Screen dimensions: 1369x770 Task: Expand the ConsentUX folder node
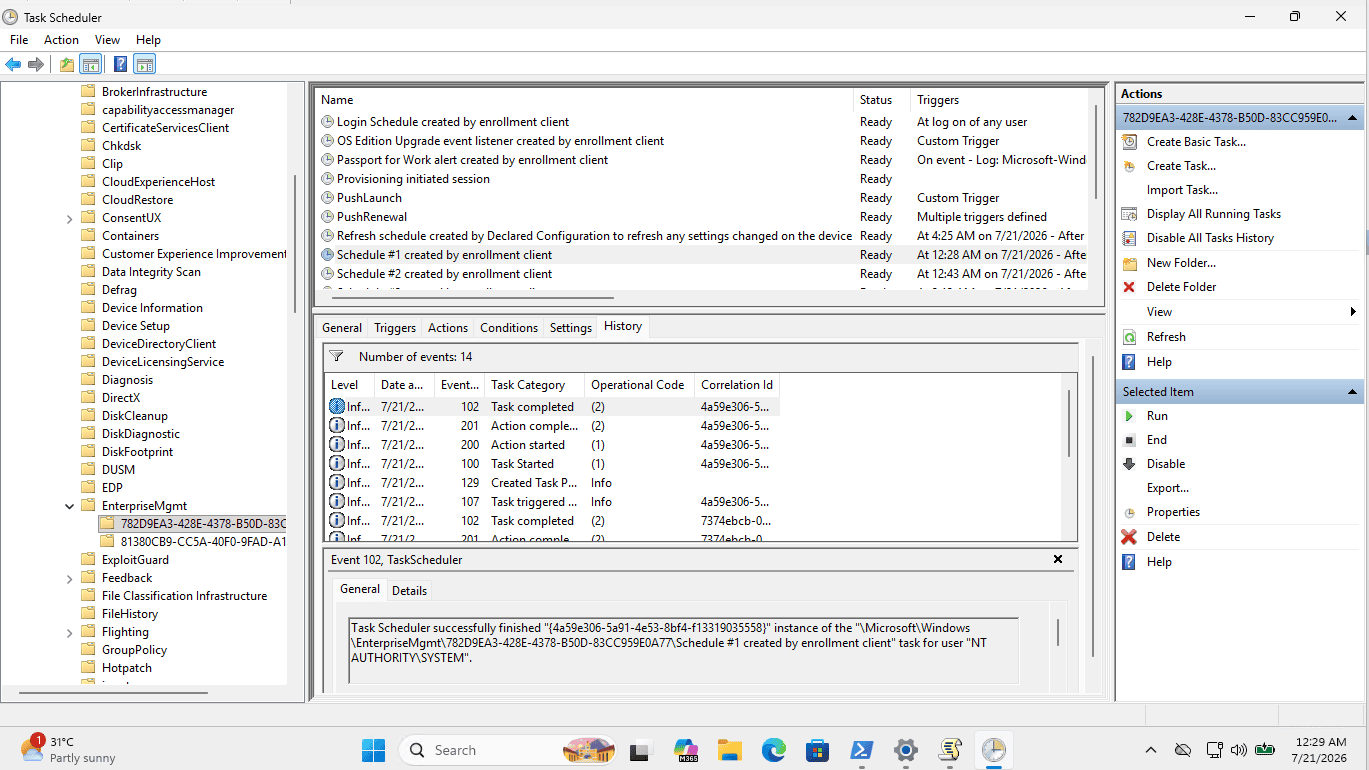click(x=69, y=218)
